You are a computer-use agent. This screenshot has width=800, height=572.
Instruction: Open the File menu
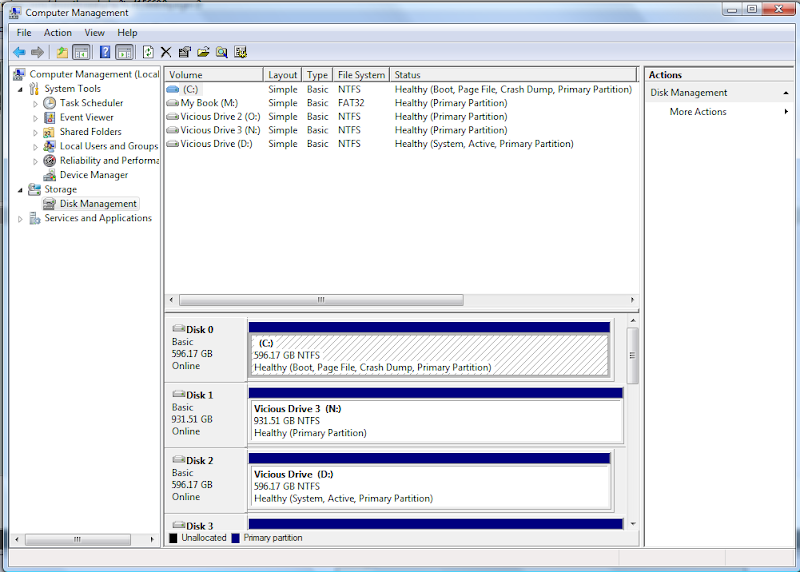[24, 33]
